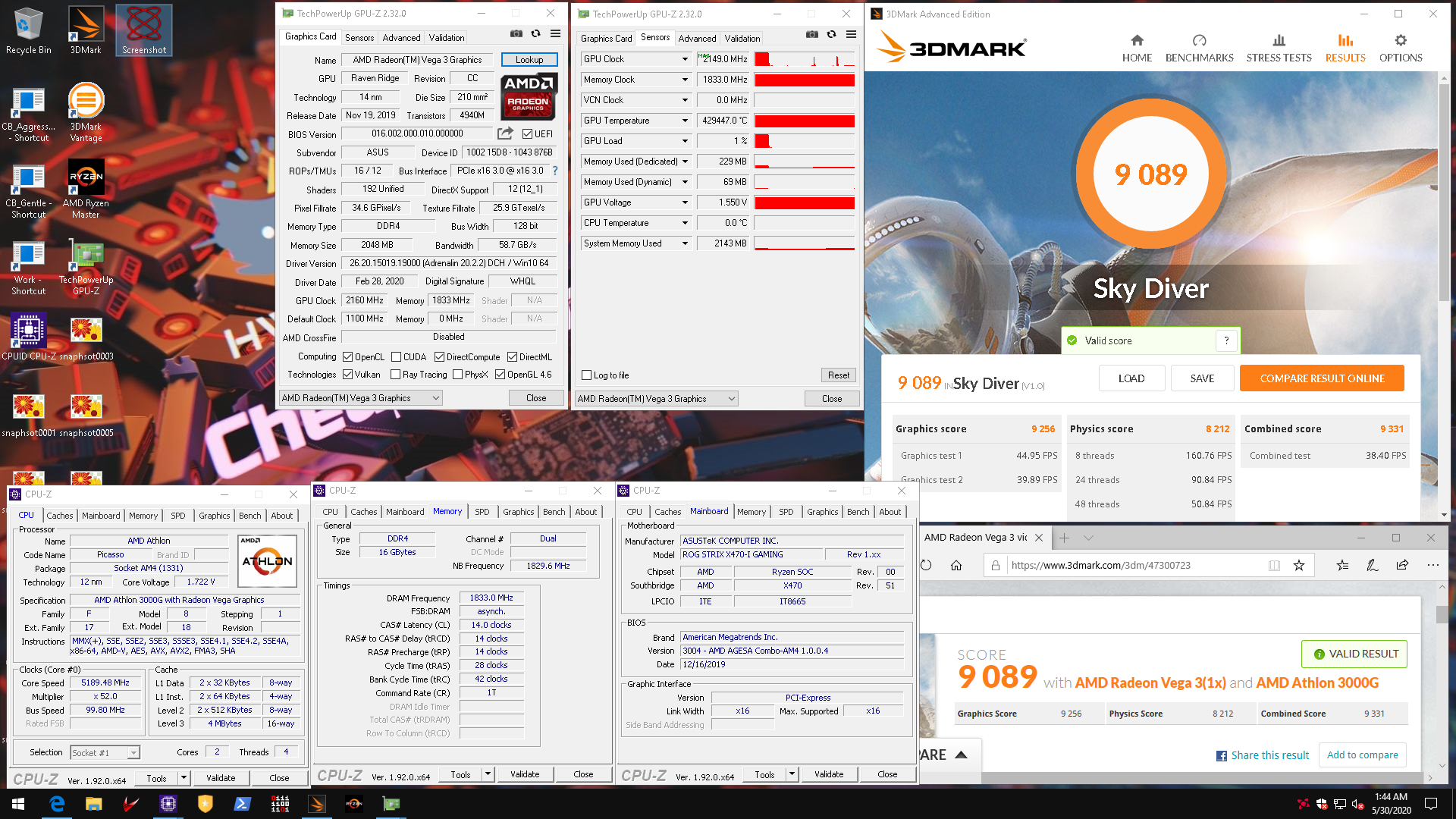Image resolution: width=1456 pixels, height=819 pixels.
Task: Click the SAVE button in 3DMark
Action: click(x=1202, y=378)
